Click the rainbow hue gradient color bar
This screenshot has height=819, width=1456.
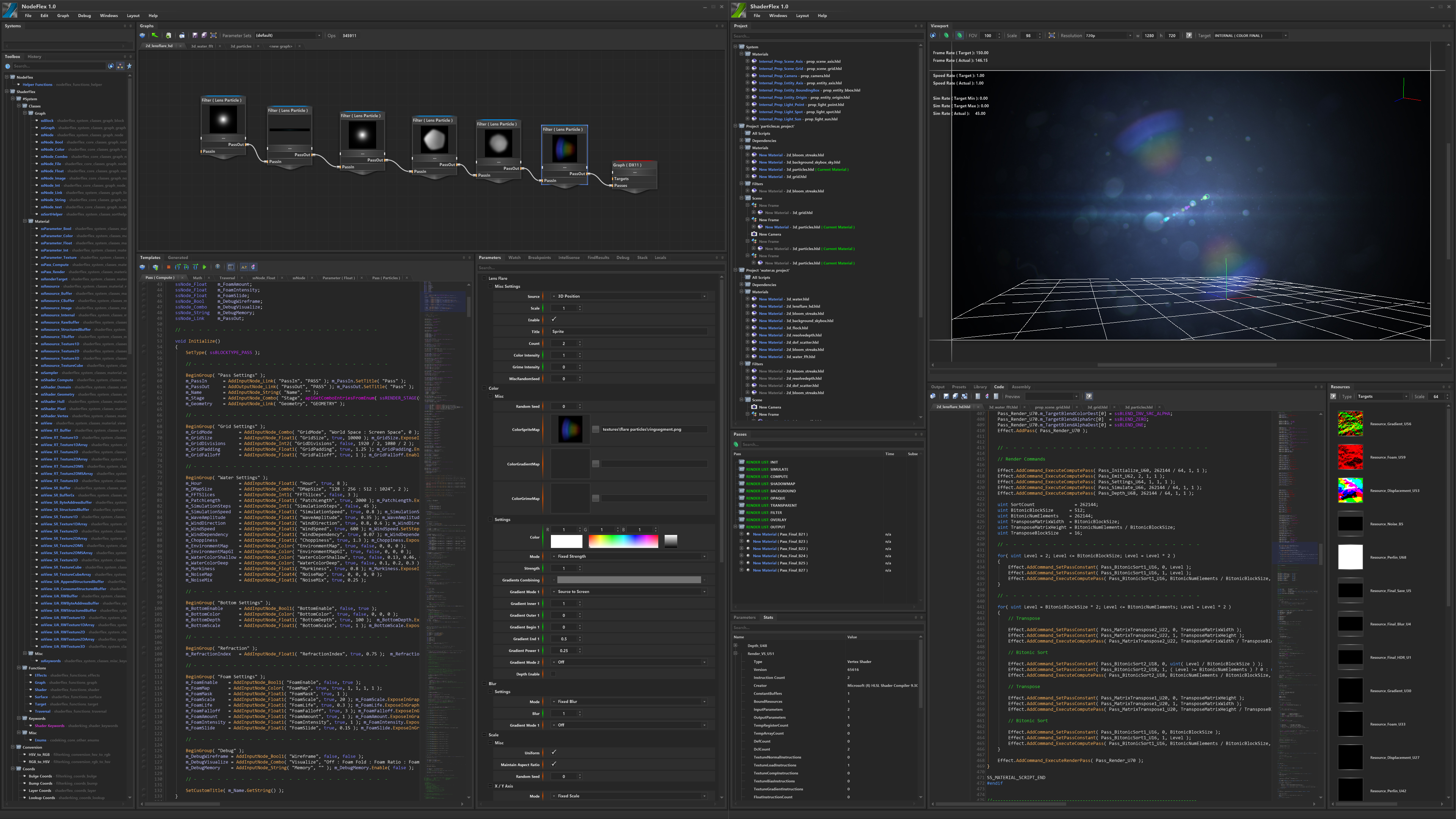[x=623, y=541]
